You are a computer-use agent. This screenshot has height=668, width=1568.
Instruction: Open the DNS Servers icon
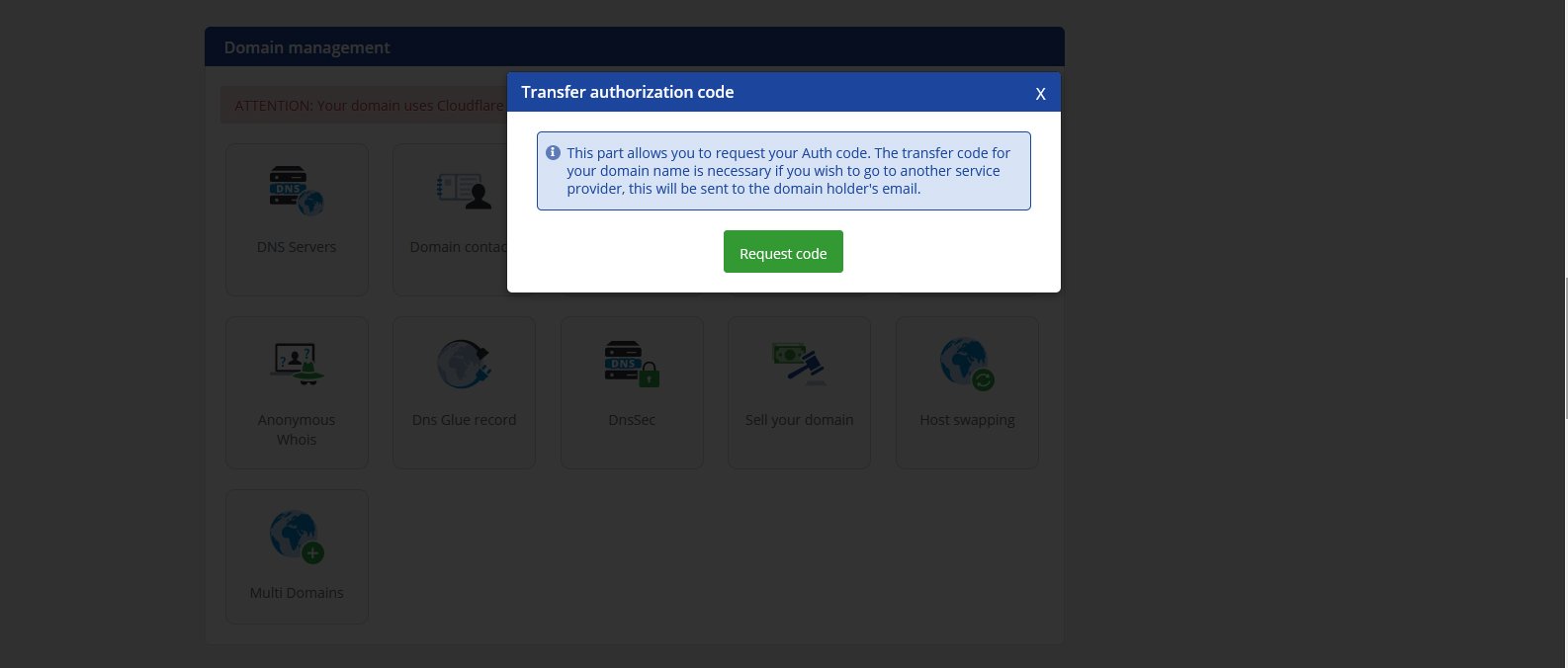tap(296, 191)
